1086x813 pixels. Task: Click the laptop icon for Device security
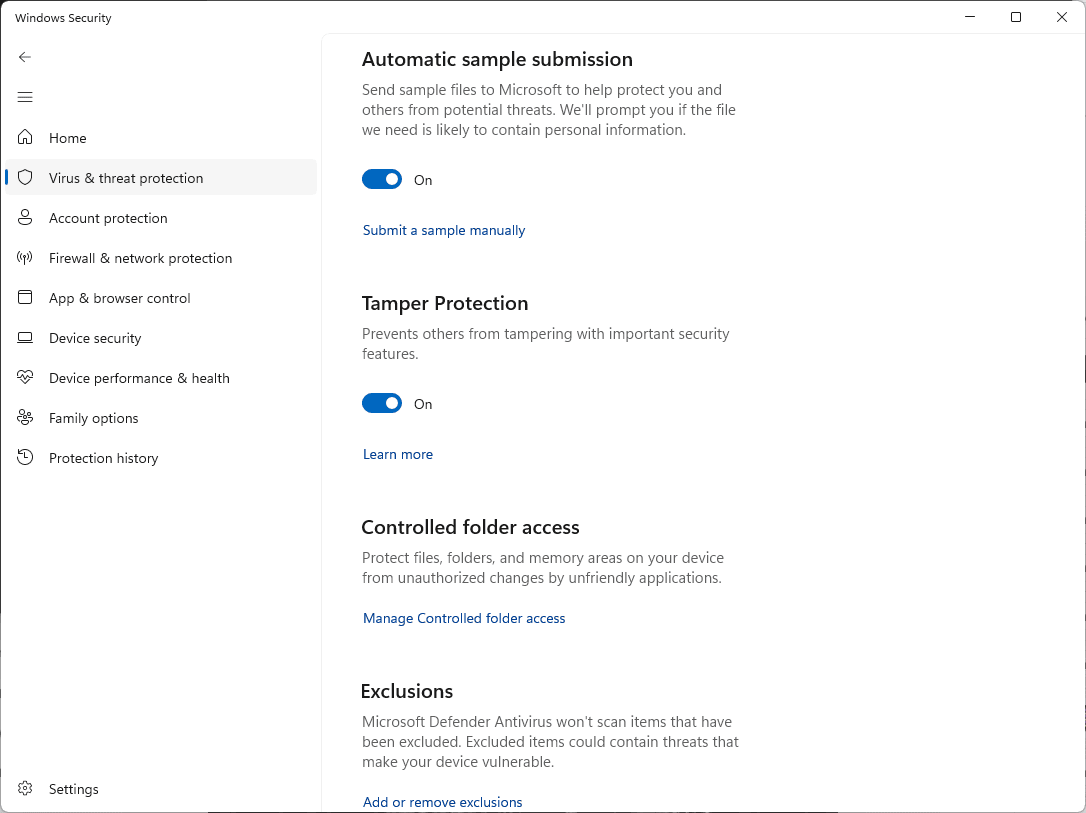pyautogui.click(x=25, y=337)
